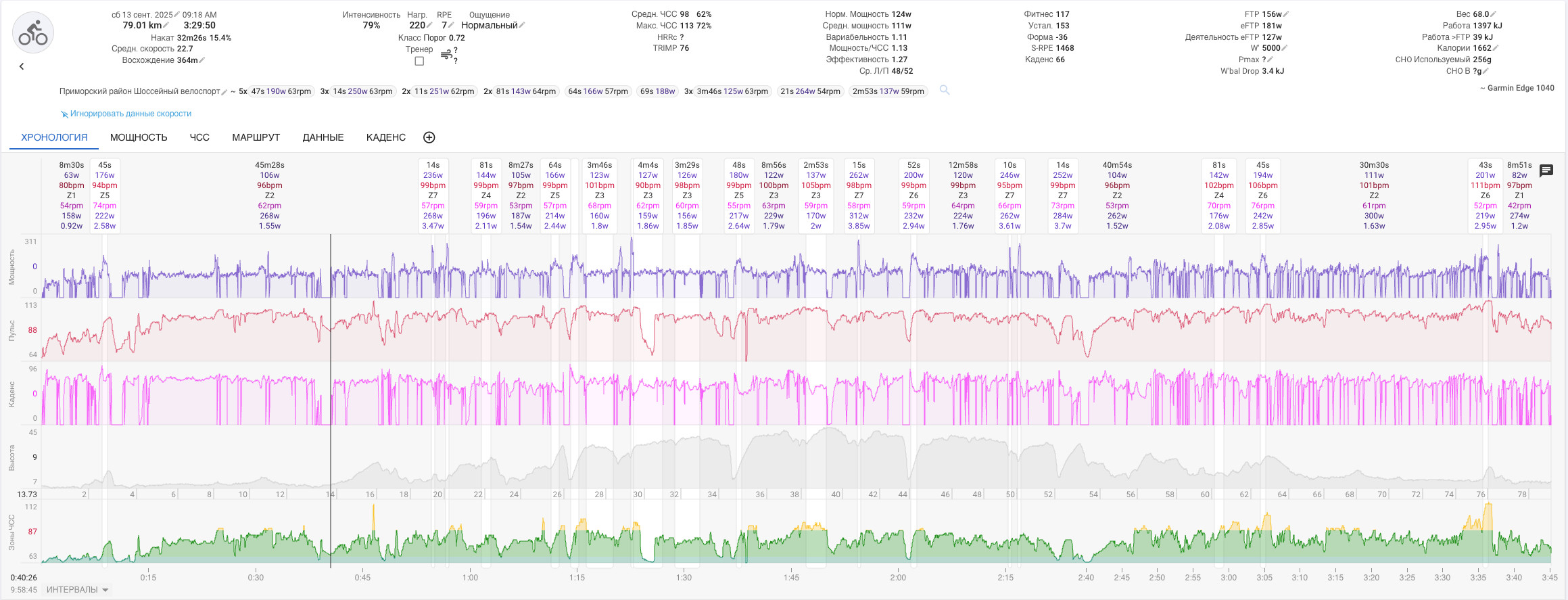Open the ЧСС tab
The height and width of the screenshot is (600, 1568).
point(199,137)
